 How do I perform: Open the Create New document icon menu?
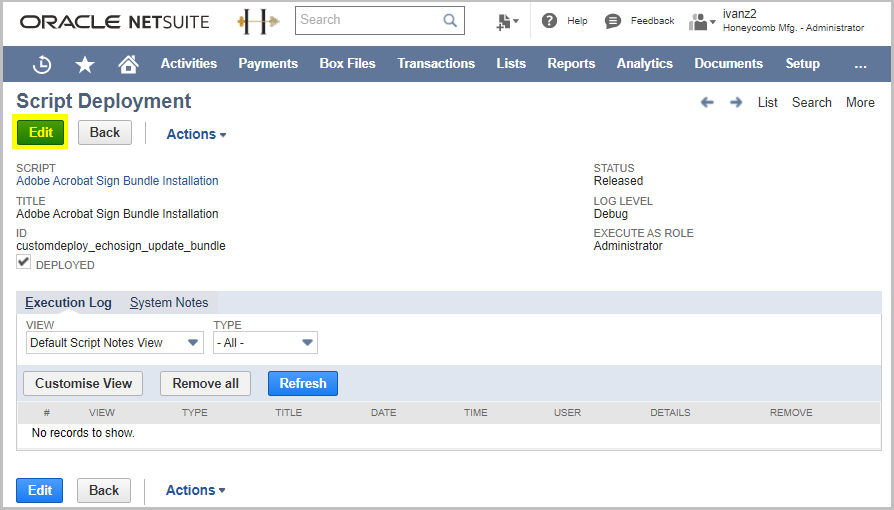pyautogui.click(x=507, y=22)
